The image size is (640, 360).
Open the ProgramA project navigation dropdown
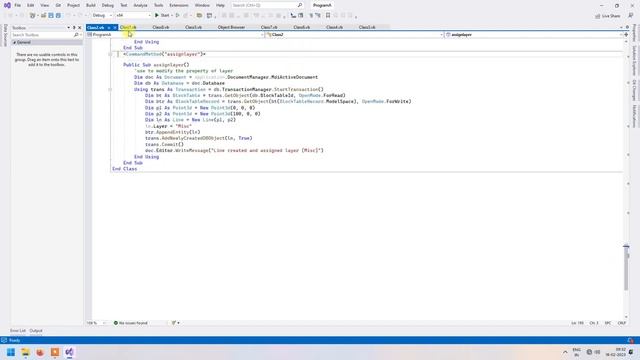(175, 35)
